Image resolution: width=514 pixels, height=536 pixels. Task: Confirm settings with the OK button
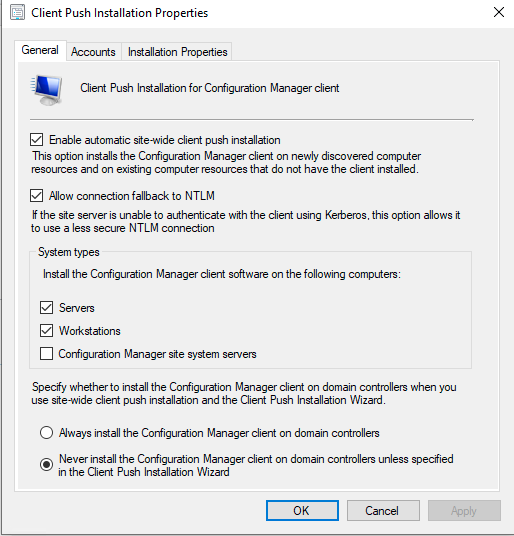(x=302, y=511)
